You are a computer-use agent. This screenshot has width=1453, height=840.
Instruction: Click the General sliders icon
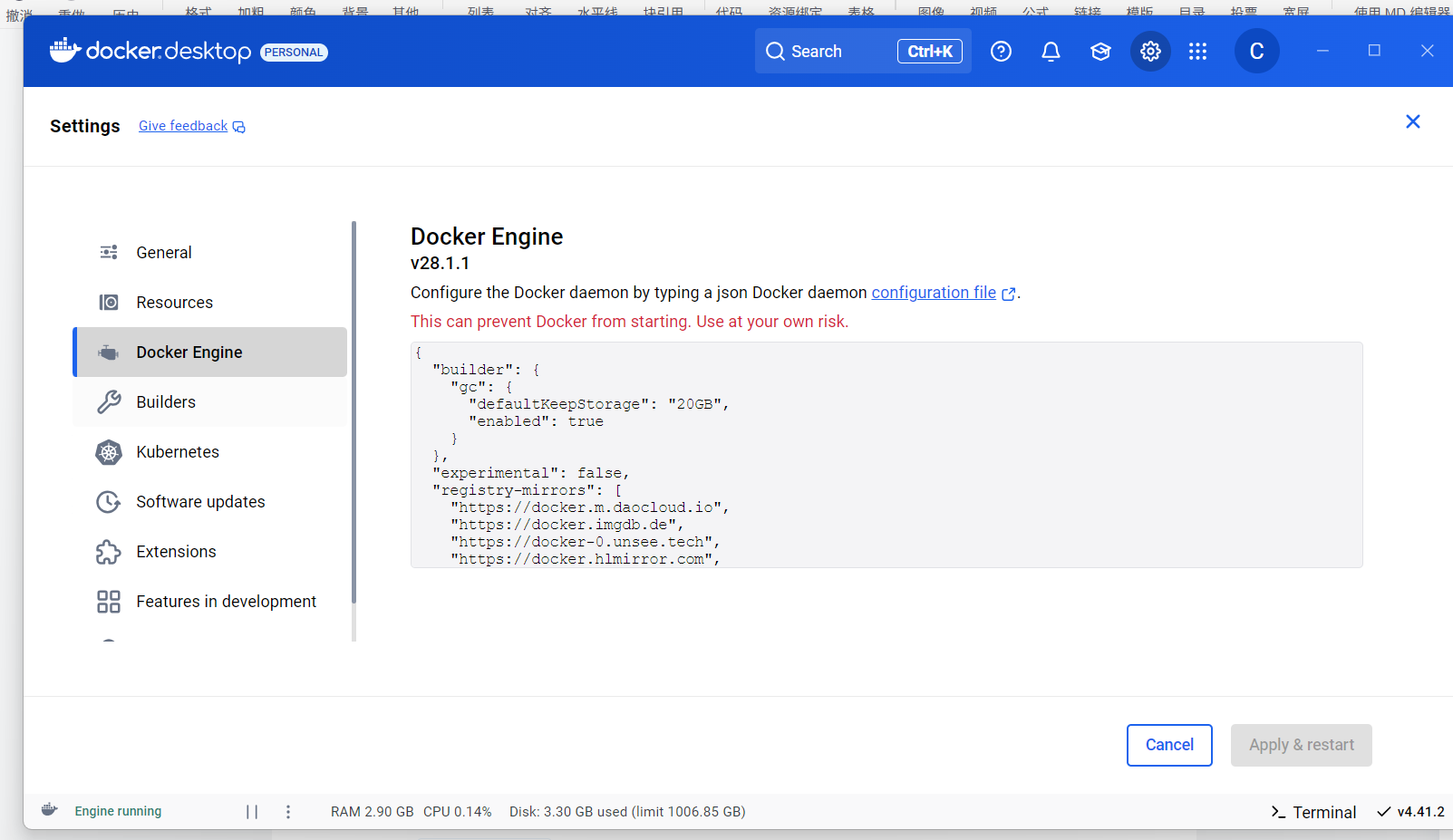click(x=109, y=253)
